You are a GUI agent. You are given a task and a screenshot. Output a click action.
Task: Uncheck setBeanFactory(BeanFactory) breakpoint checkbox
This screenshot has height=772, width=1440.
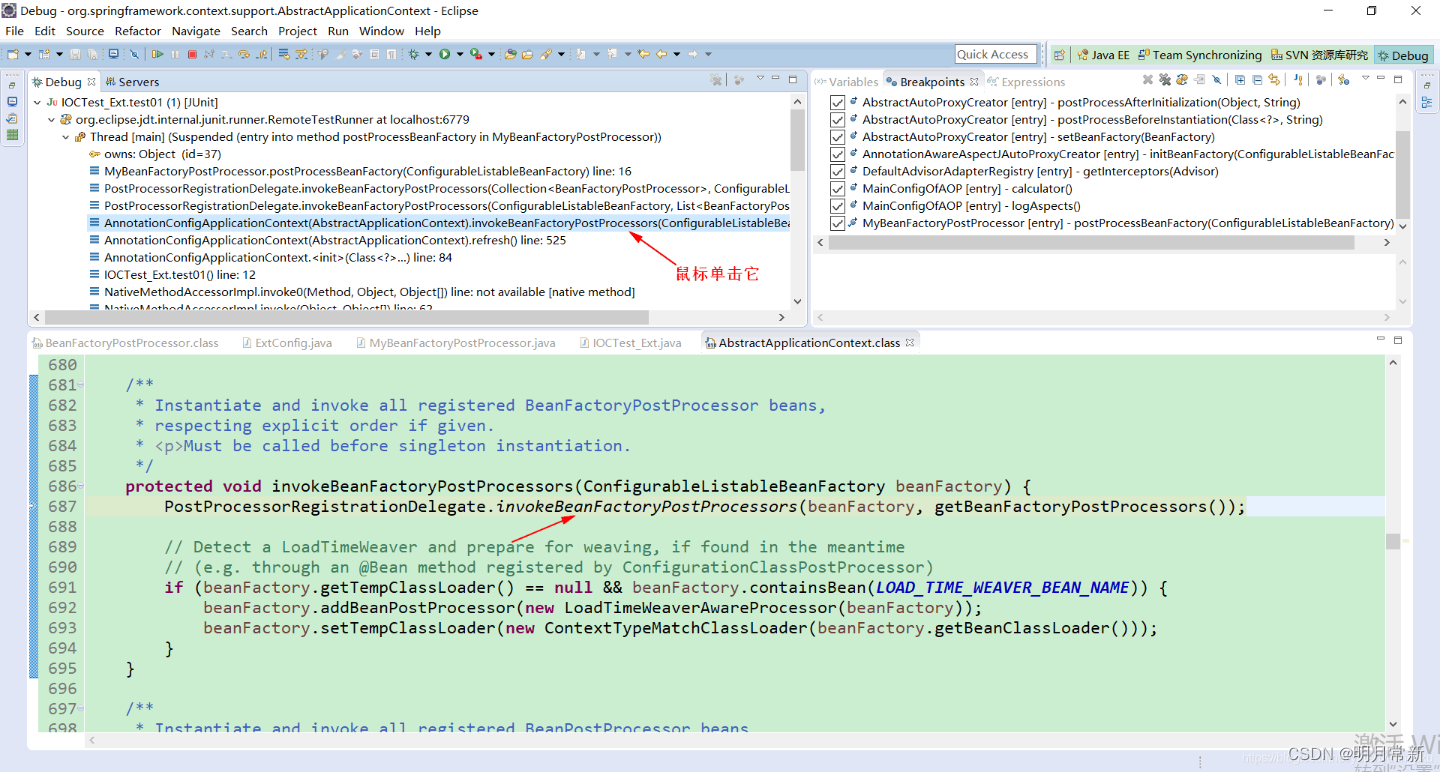[x=838, y=137]
